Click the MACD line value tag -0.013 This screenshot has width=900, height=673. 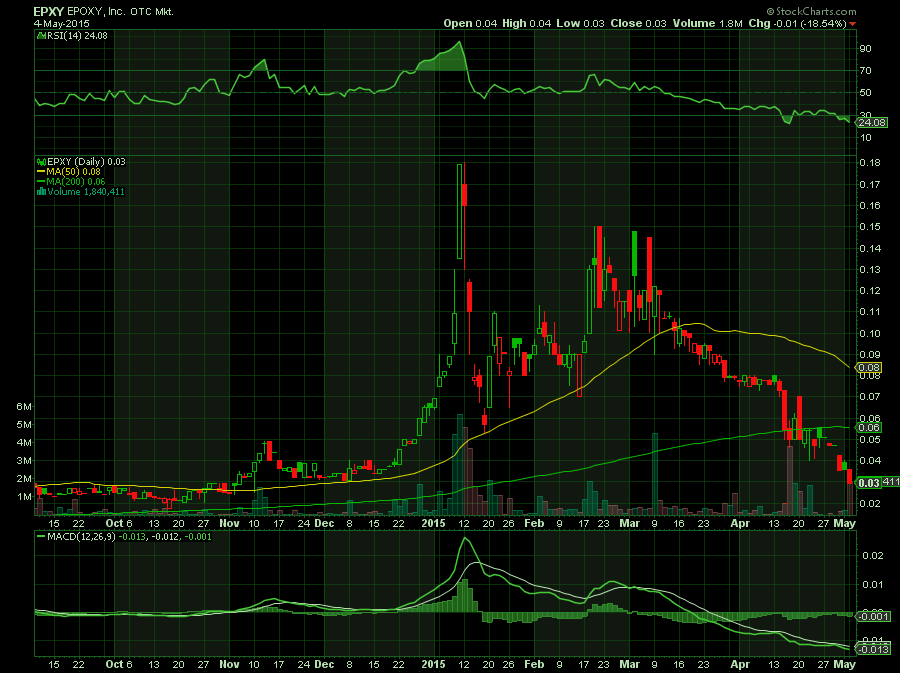(x=872, y=649)
